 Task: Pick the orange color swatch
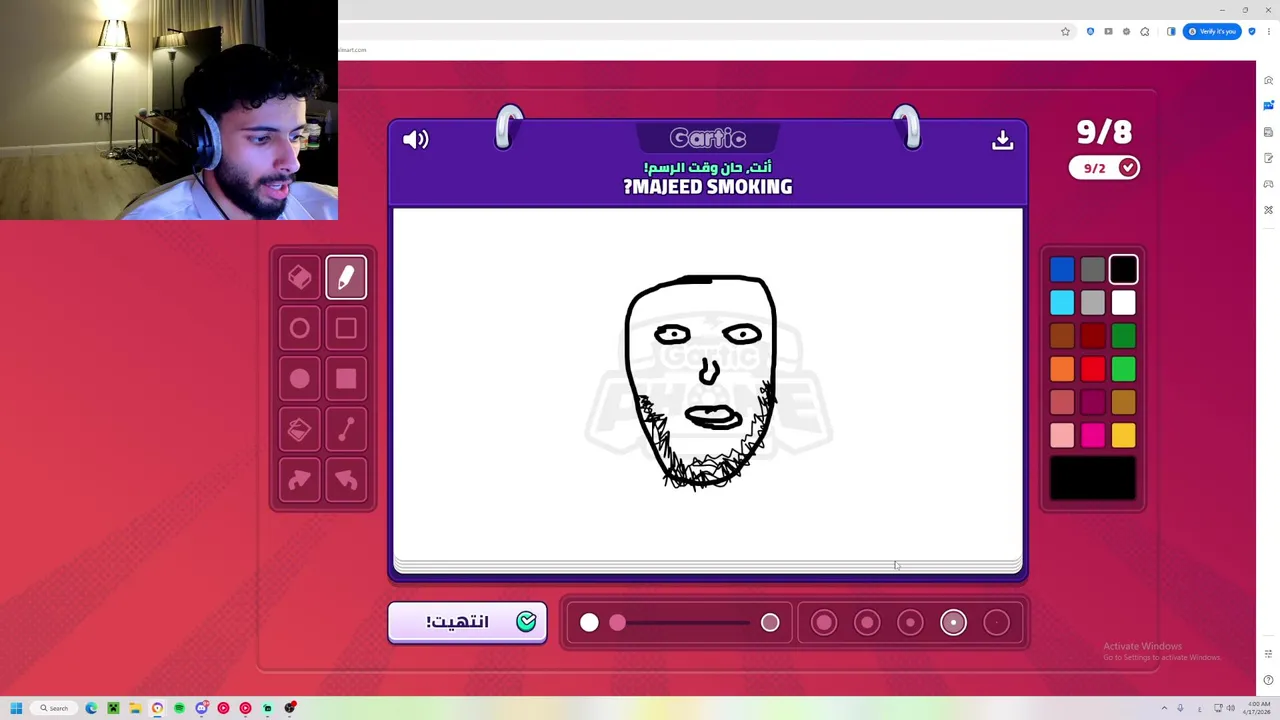1062,369
